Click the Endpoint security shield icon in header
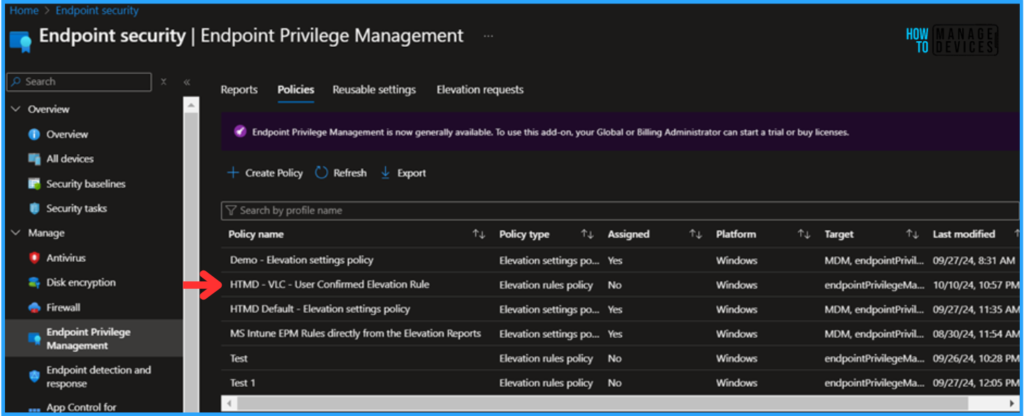The height and width of the screenshot is (416, 1024). [x=20, y=40]
